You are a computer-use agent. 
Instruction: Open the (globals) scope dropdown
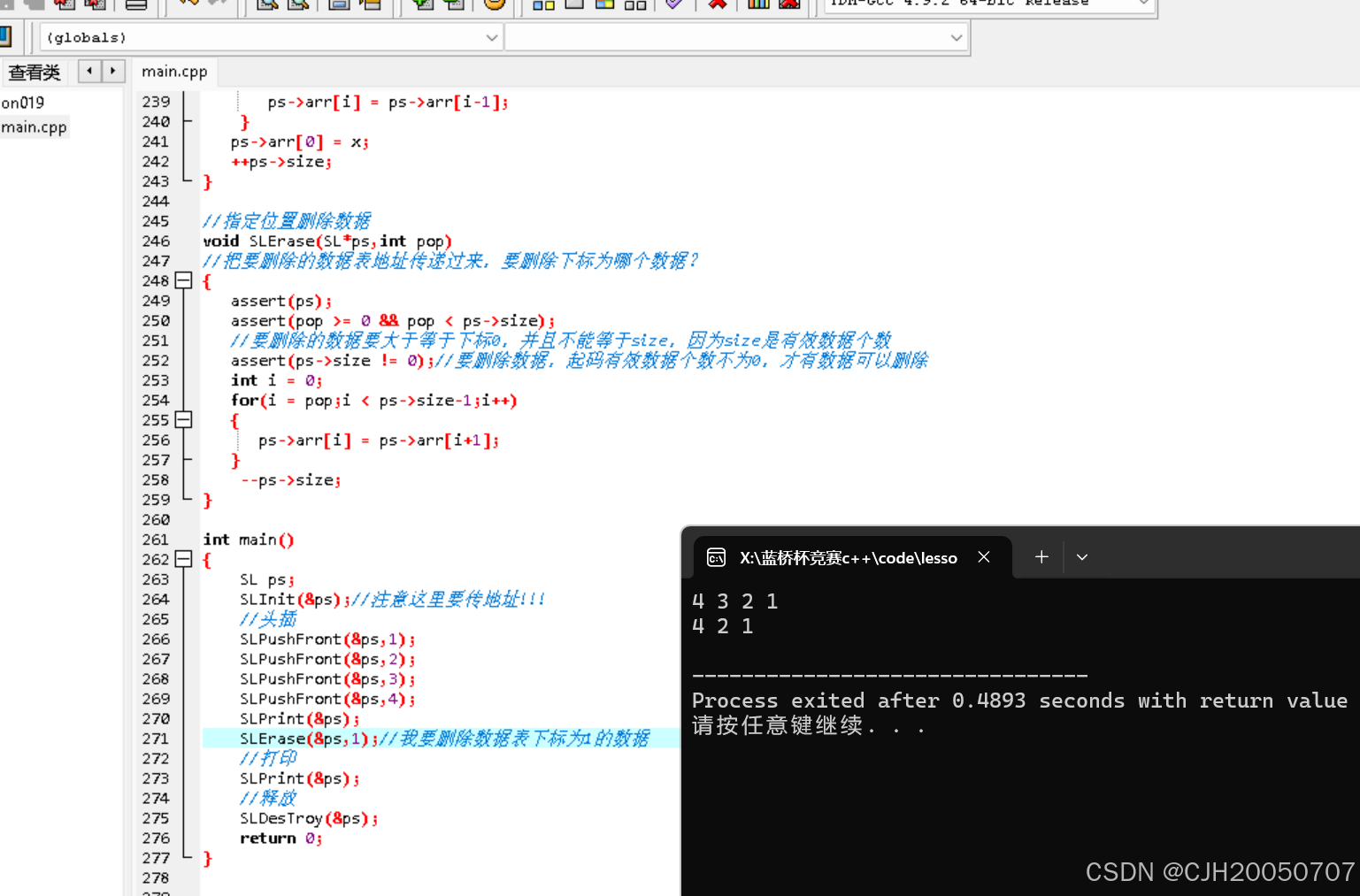tap(271, 37)
